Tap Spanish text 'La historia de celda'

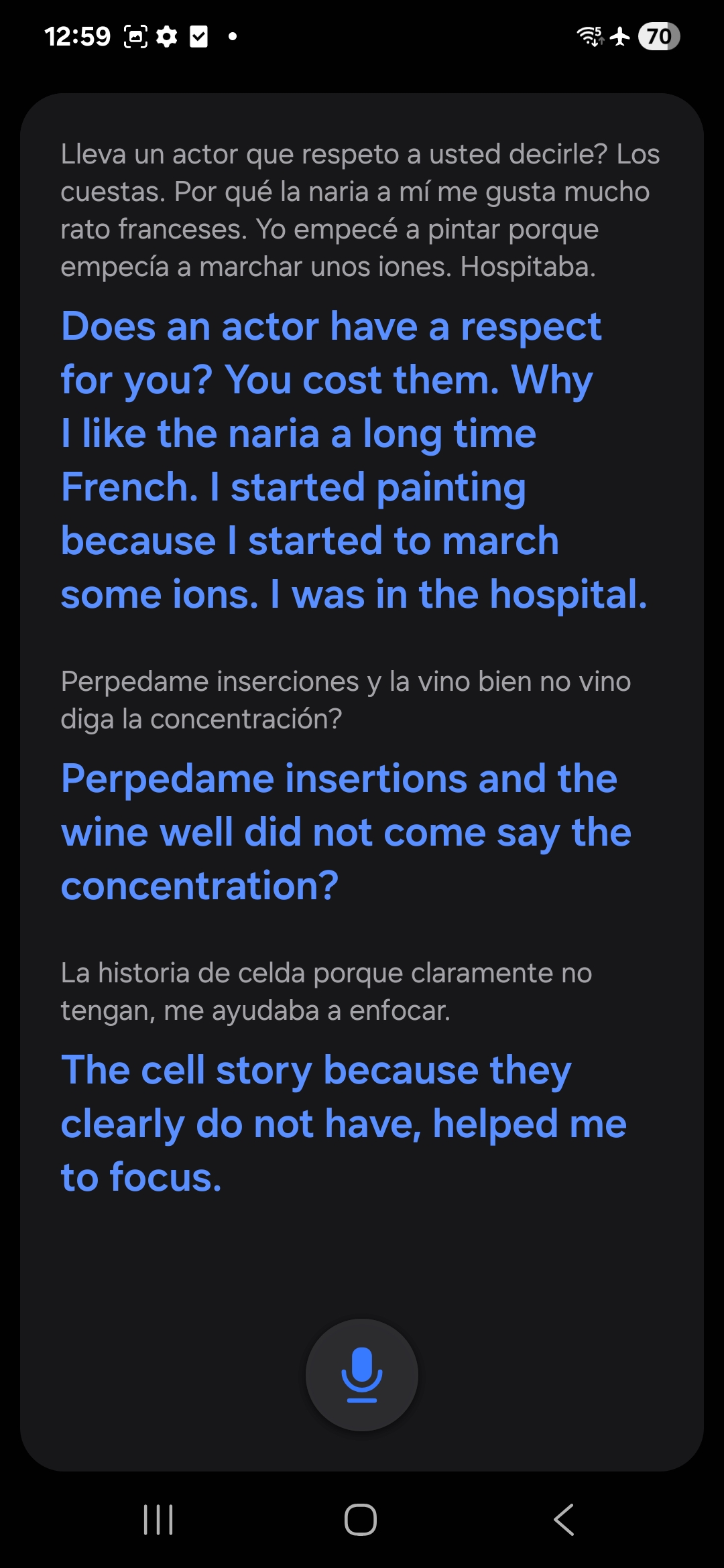tap(326, 991)
